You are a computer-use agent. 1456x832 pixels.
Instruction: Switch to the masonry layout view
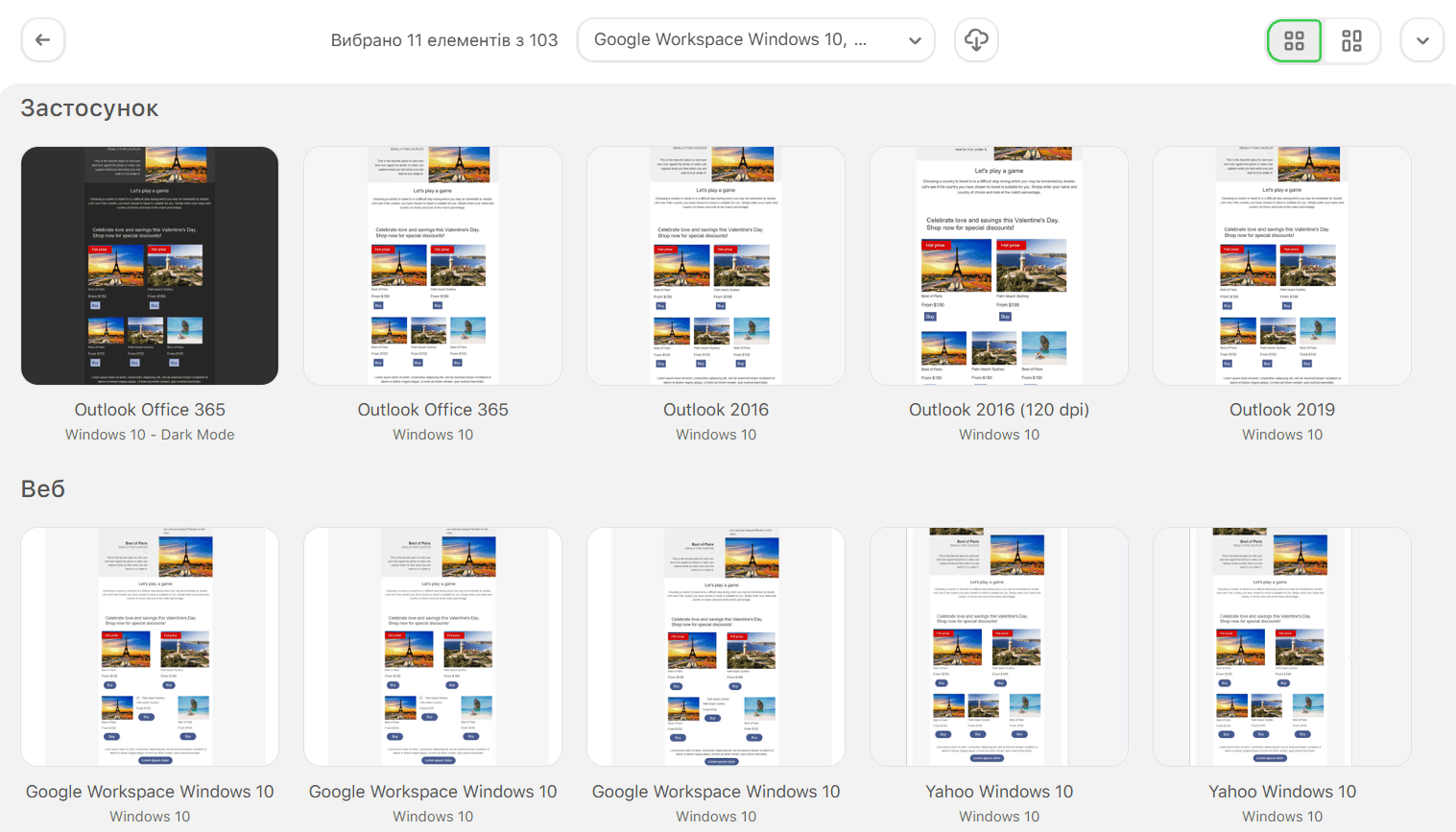click(x=1351, y=40)
